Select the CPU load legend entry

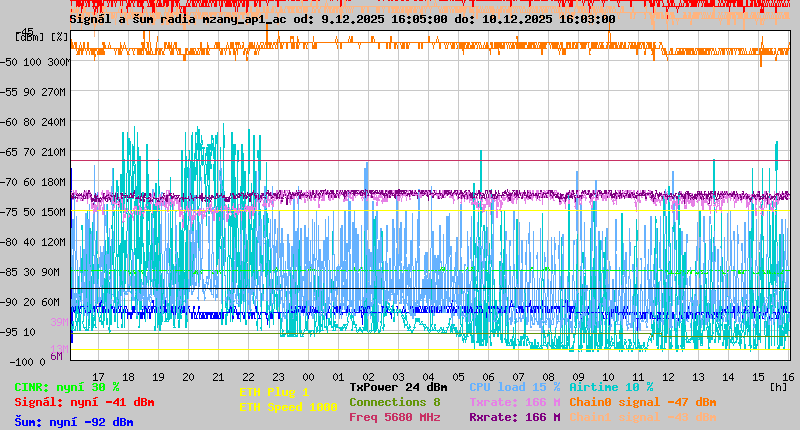(514, 387)
